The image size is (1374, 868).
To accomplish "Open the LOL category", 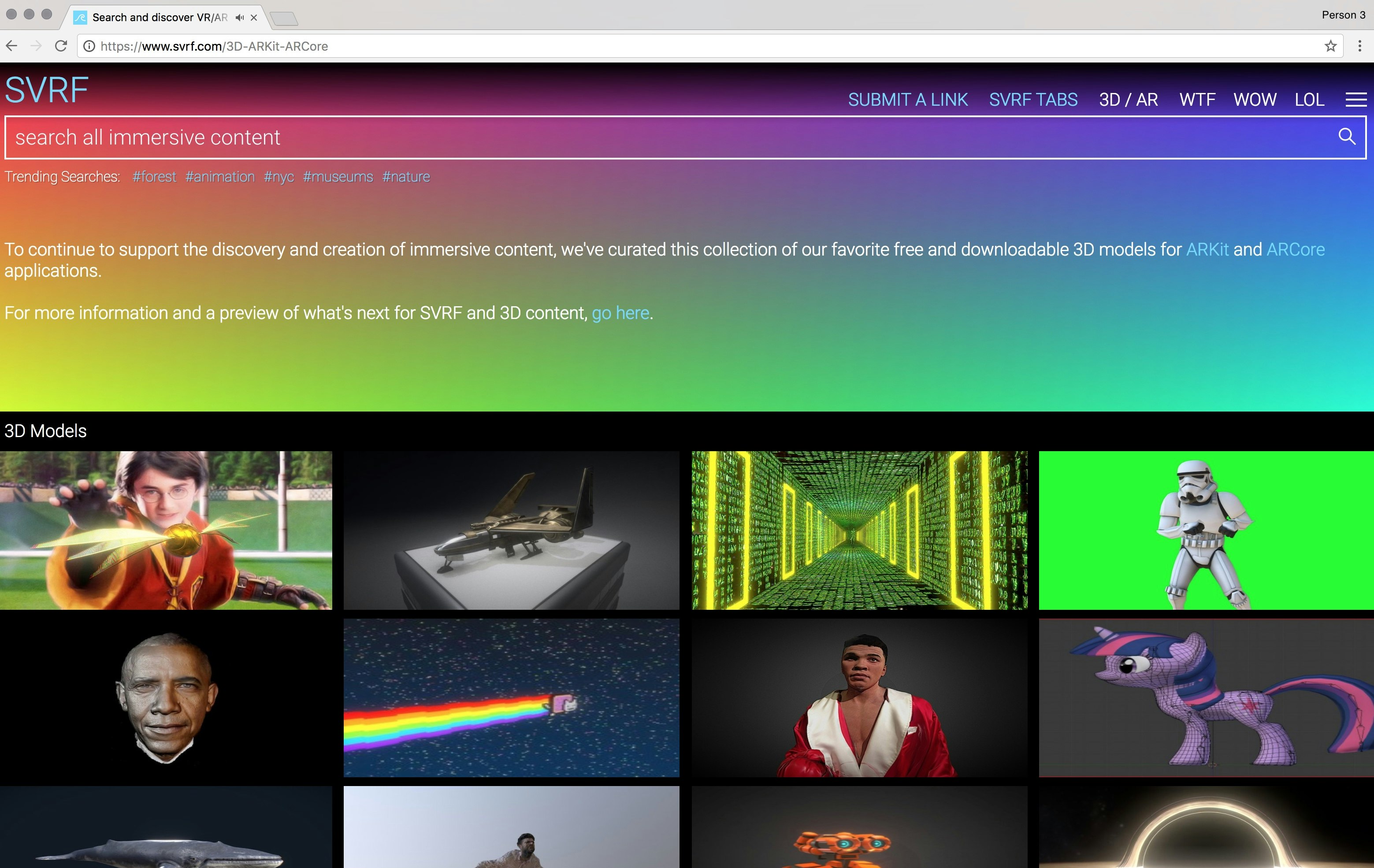I will (x=1309, y=100).
